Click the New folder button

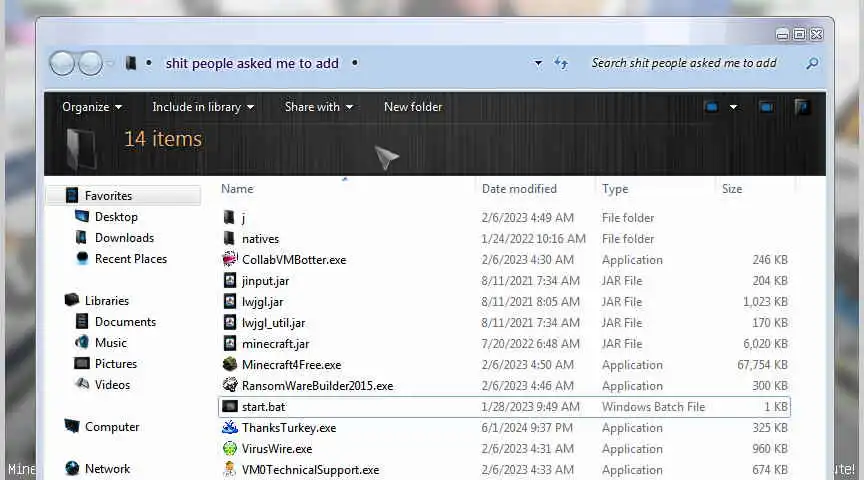point(413,107)
